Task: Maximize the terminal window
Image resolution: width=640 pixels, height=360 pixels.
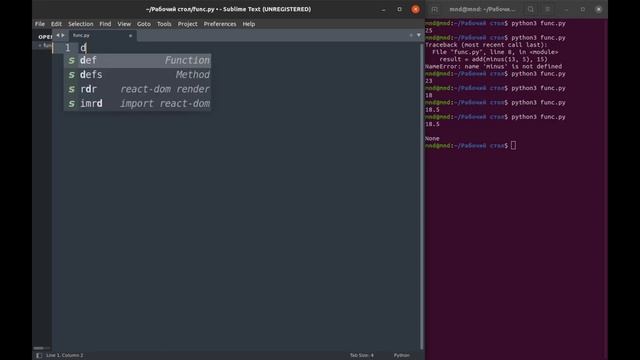Action: tap(582, 9)
